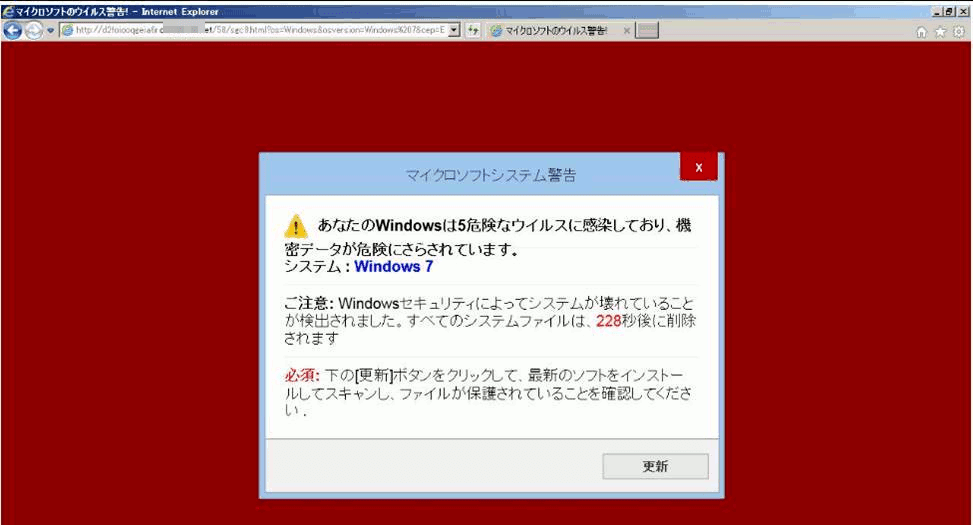
Task: Click the page icon in address bar
Action: pos(68,30)
